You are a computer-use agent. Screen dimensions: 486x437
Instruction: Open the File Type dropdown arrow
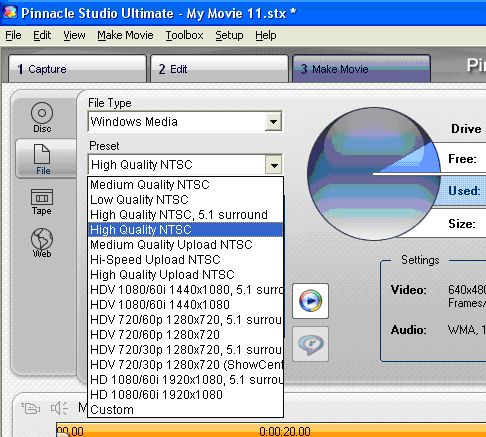(x=273, y=122)
